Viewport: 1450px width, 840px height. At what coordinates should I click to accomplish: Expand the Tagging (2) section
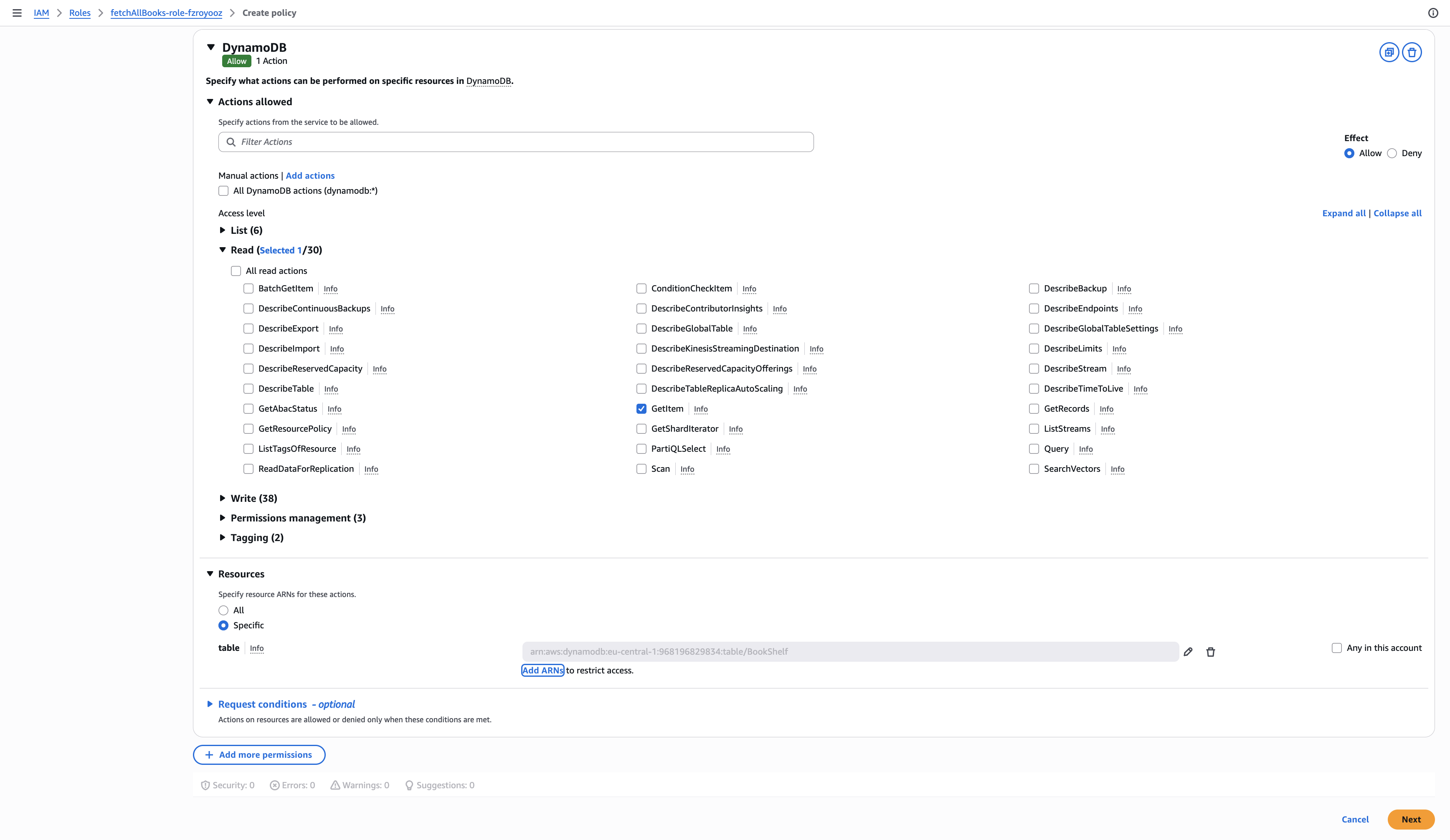[222, 537]
